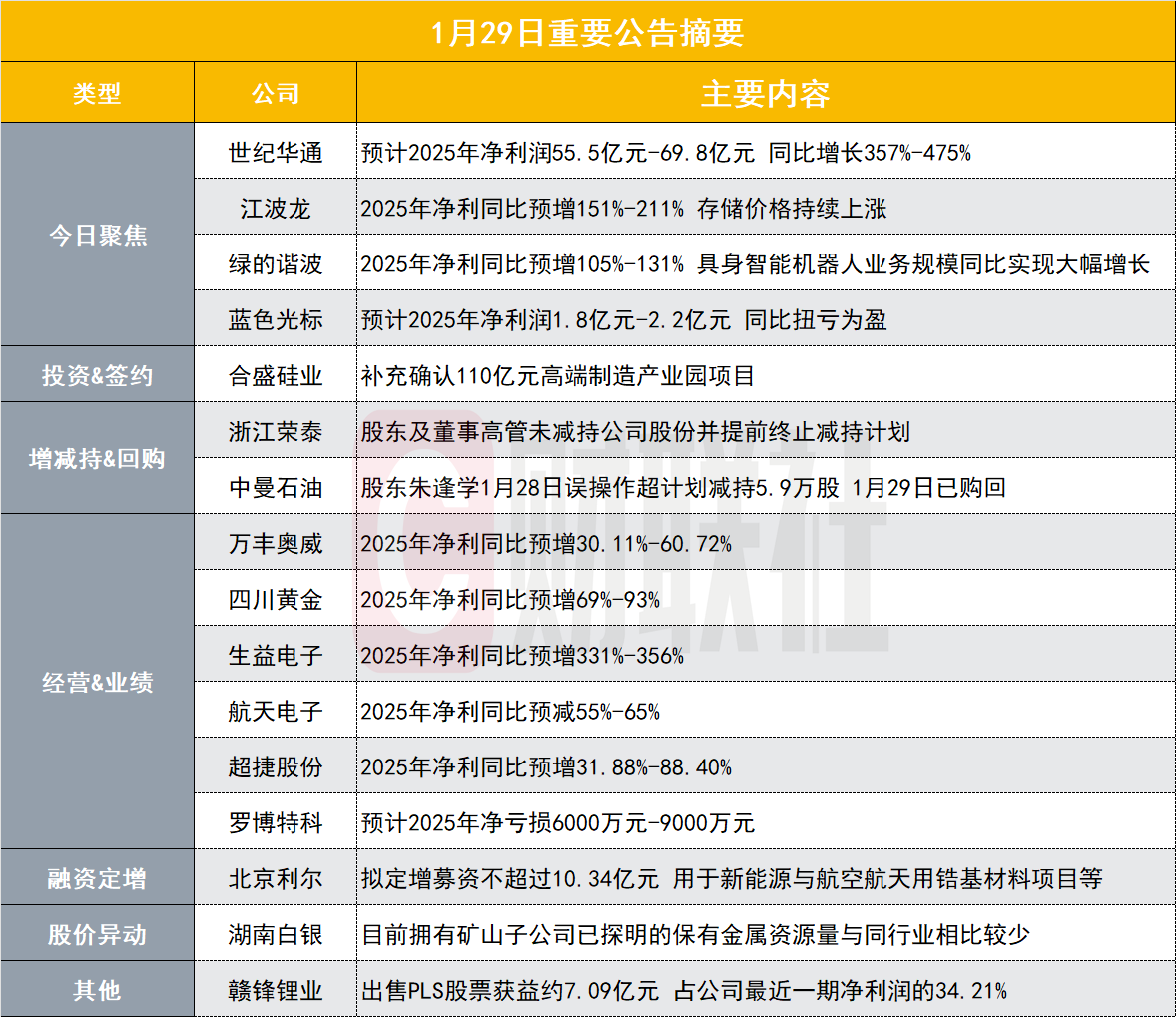Viewport: 1176px width, 1017px height.
Task: Select company name 万丰奥威
Action: [x=276, y=543]
